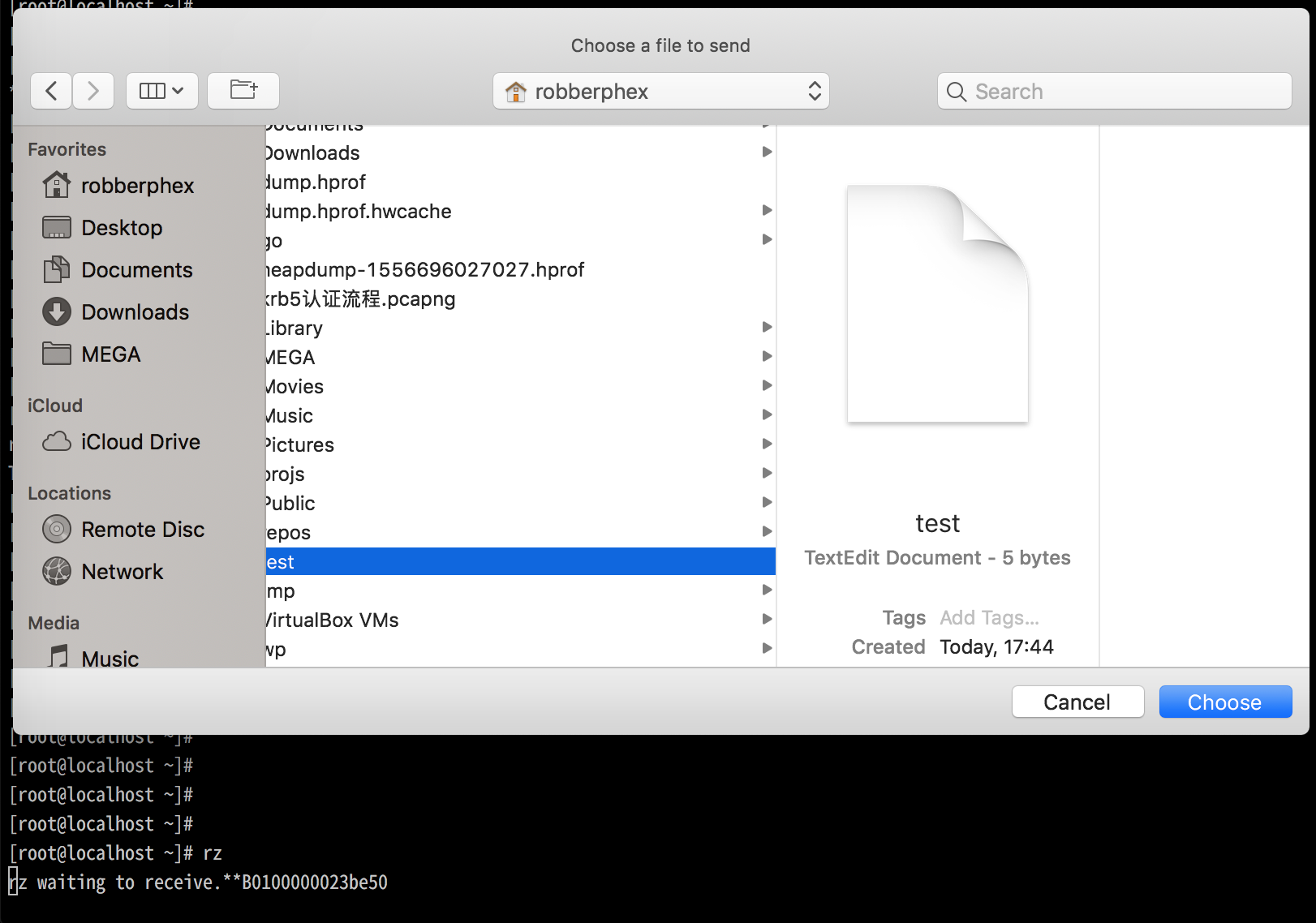The height and width of the screenshot is (923, 1316).
Task: Open iCloud Drive in sidebar
Action: 140,442
